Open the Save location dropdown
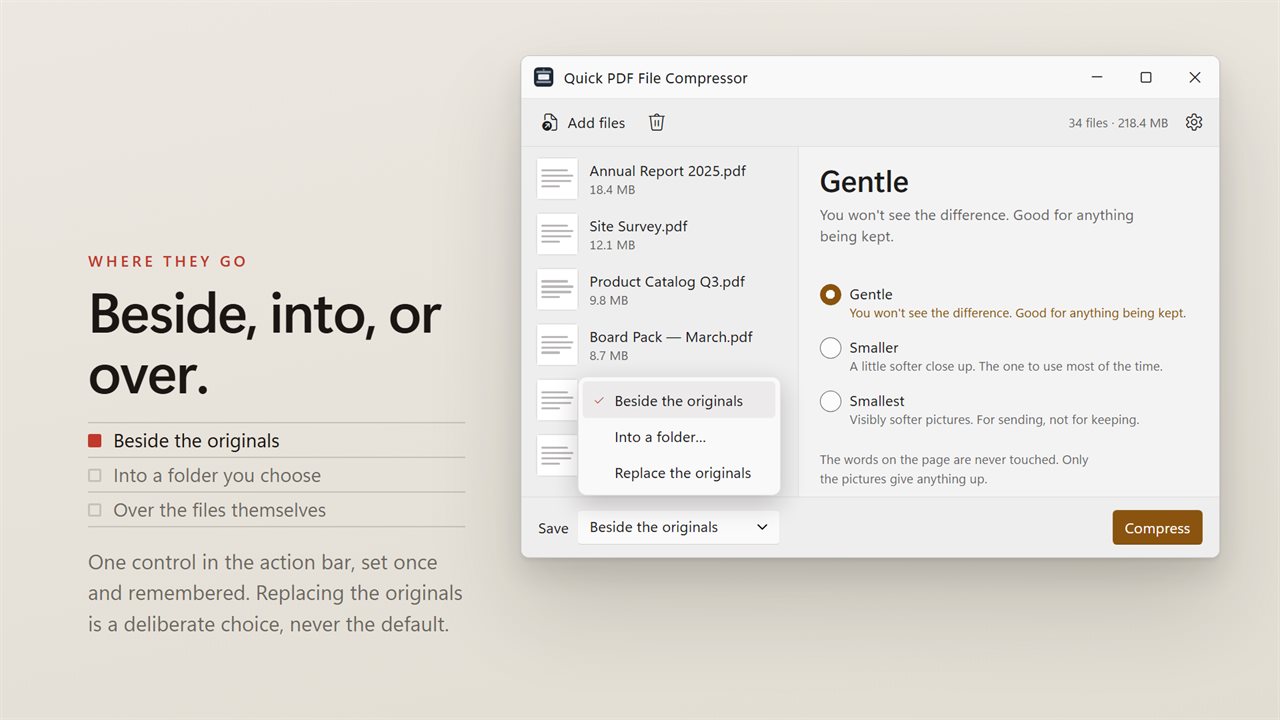 point(678,527)
